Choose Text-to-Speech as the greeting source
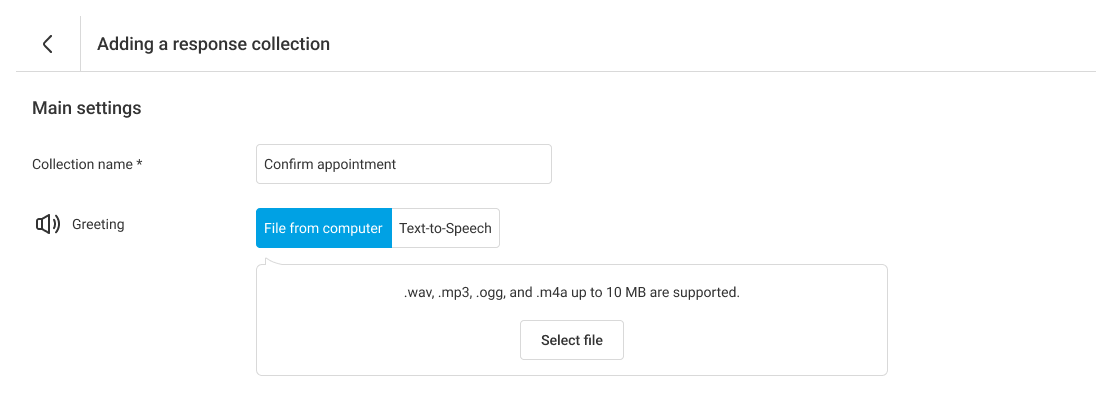 (x=445, y=228)
